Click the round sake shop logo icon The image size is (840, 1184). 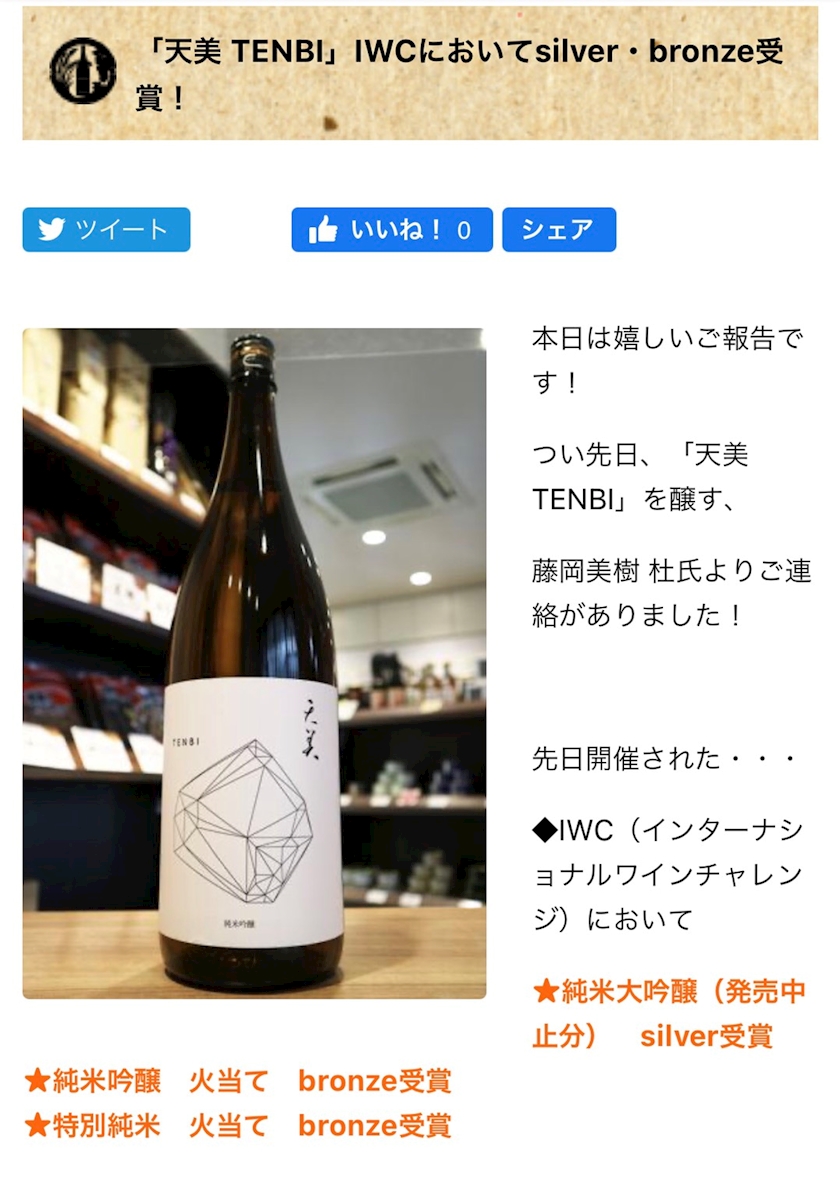pyautogui.click(x=83, y=71)
